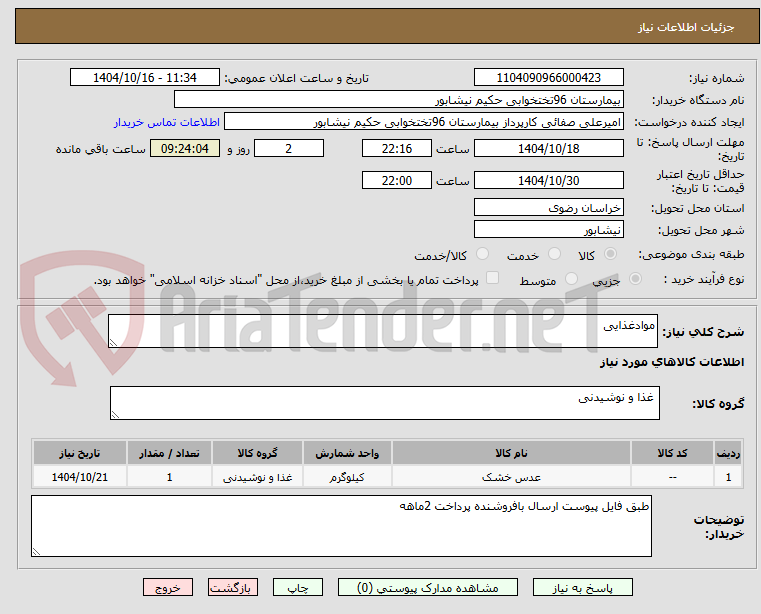This screenshot has height=614, width=761.
Task: Click response deadline date 1404/10/18
Action: pos(548,149)
